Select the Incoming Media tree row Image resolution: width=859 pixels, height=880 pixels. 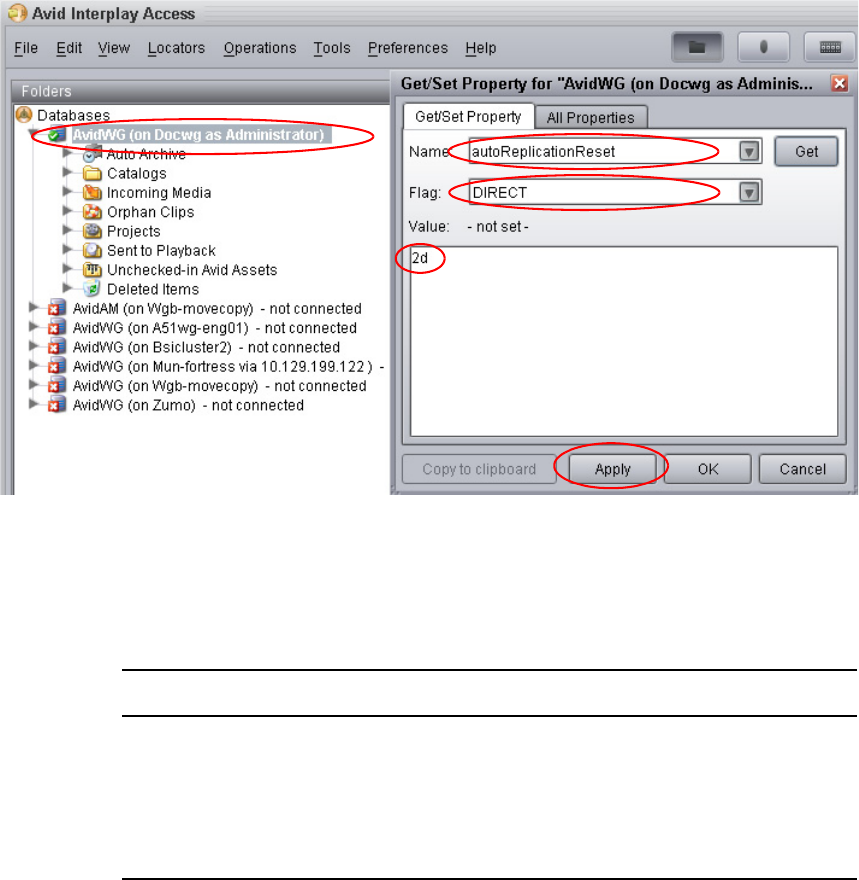click(159, 192)
